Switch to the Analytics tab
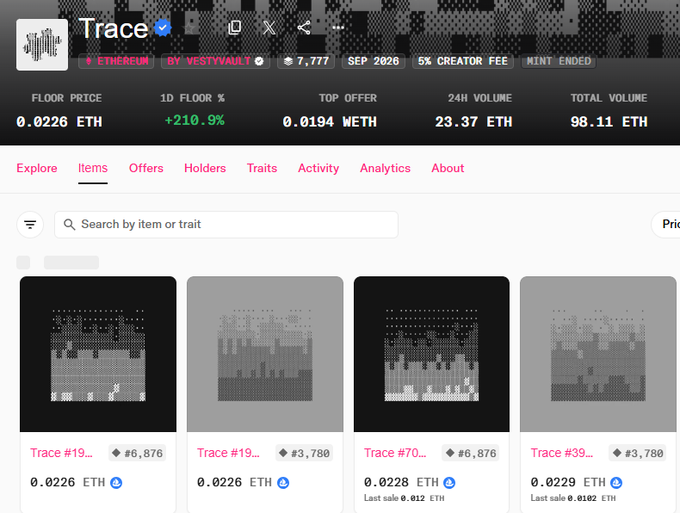This screenshot has width=680, height=513. [385, 168]
